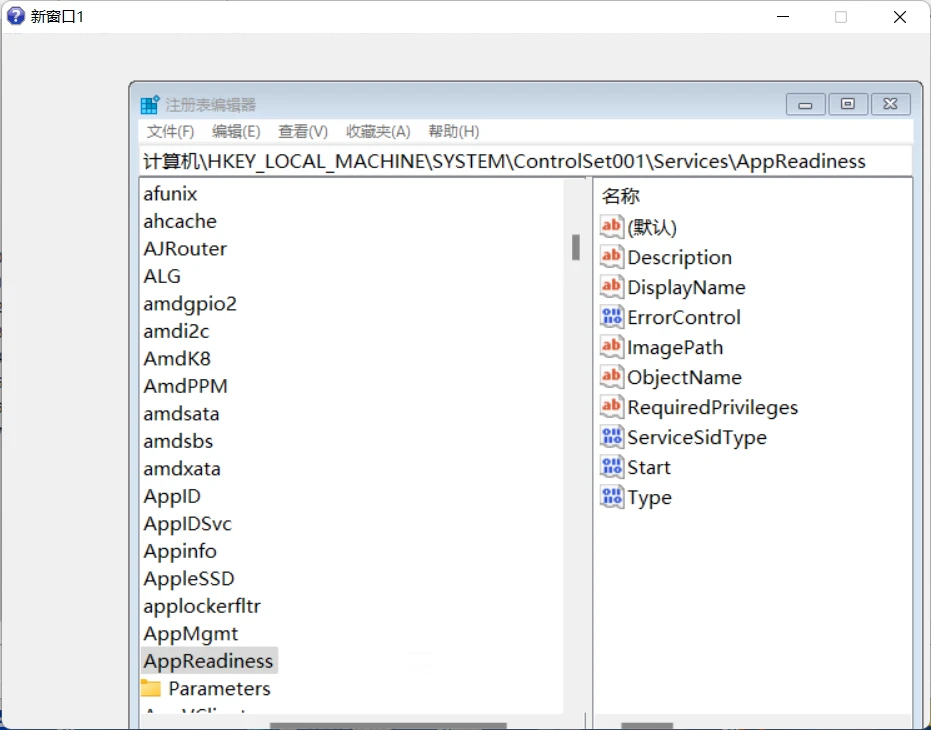Select the ImagePath value name

tap(675, 347)
